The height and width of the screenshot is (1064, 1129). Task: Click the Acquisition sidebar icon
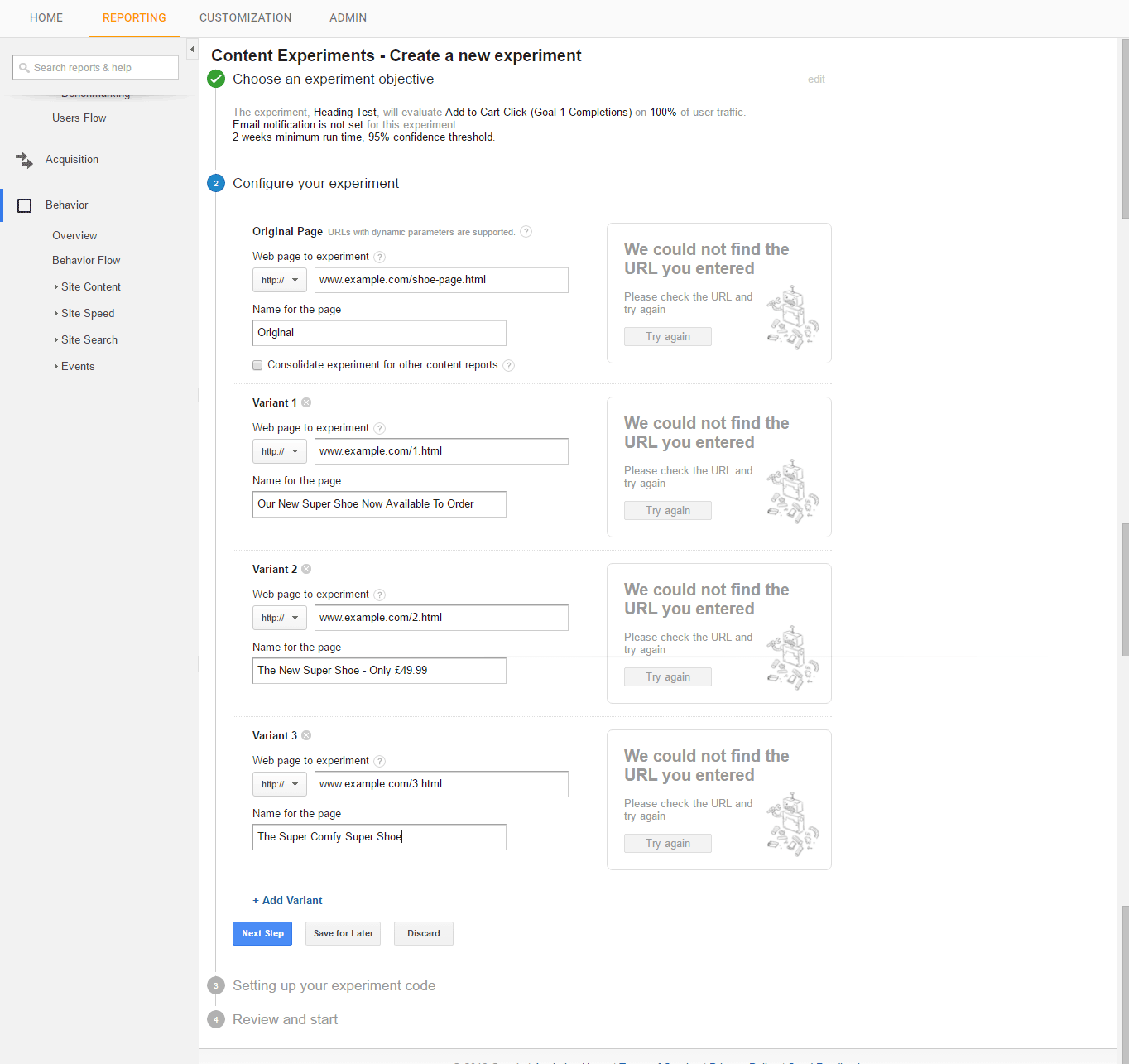click(24, 160)
